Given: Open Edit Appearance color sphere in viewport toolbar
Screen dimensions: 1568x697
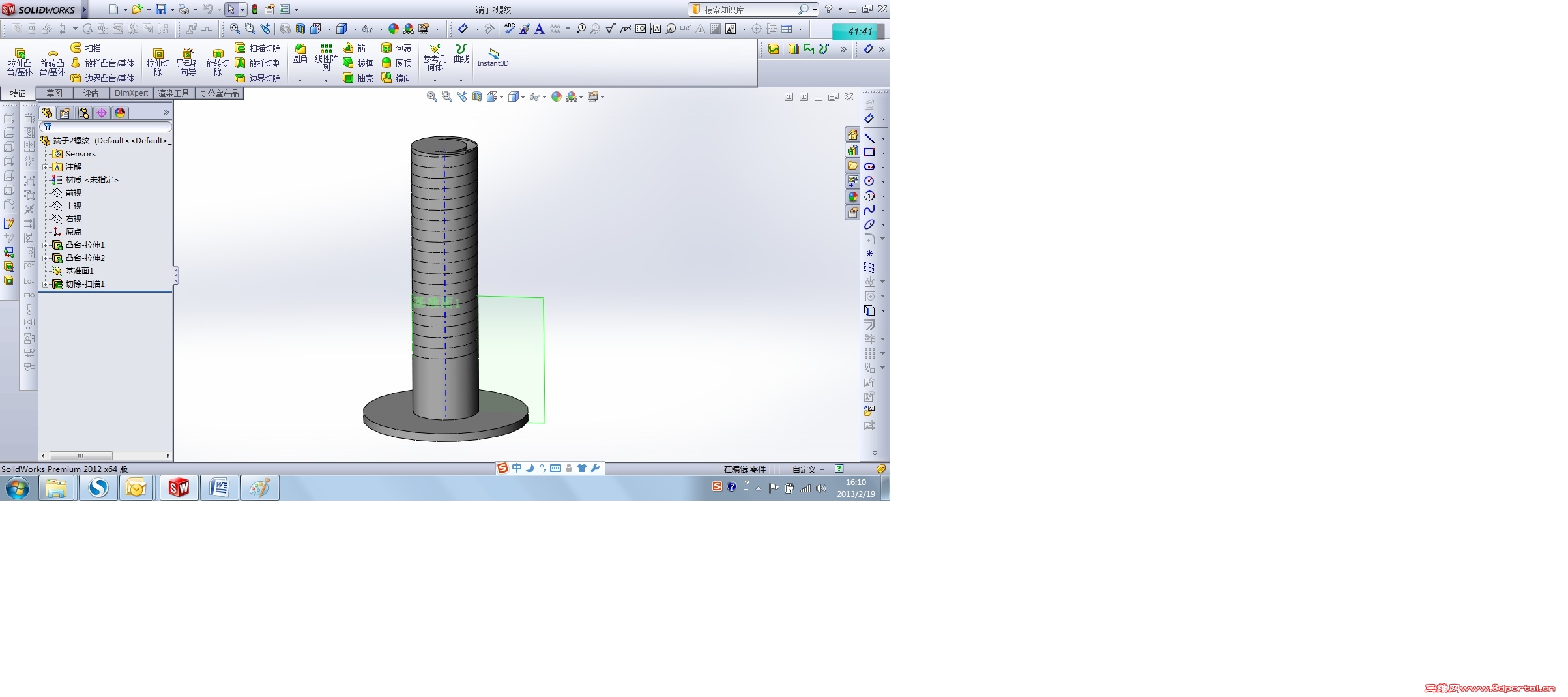Looking at the screenshot, I should click(556, 96).
